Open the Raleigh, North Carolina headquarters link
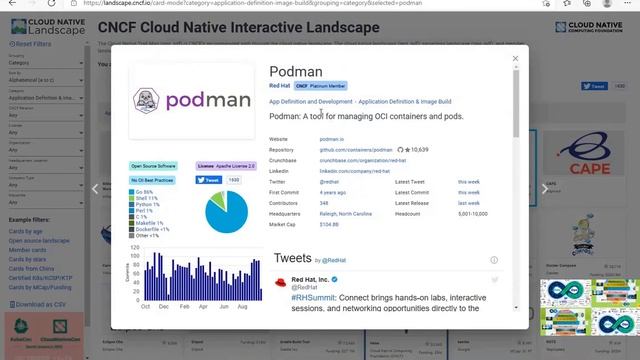Image resolution: width=640 pixels, height=360 pixels. click(x=346, y=214)
